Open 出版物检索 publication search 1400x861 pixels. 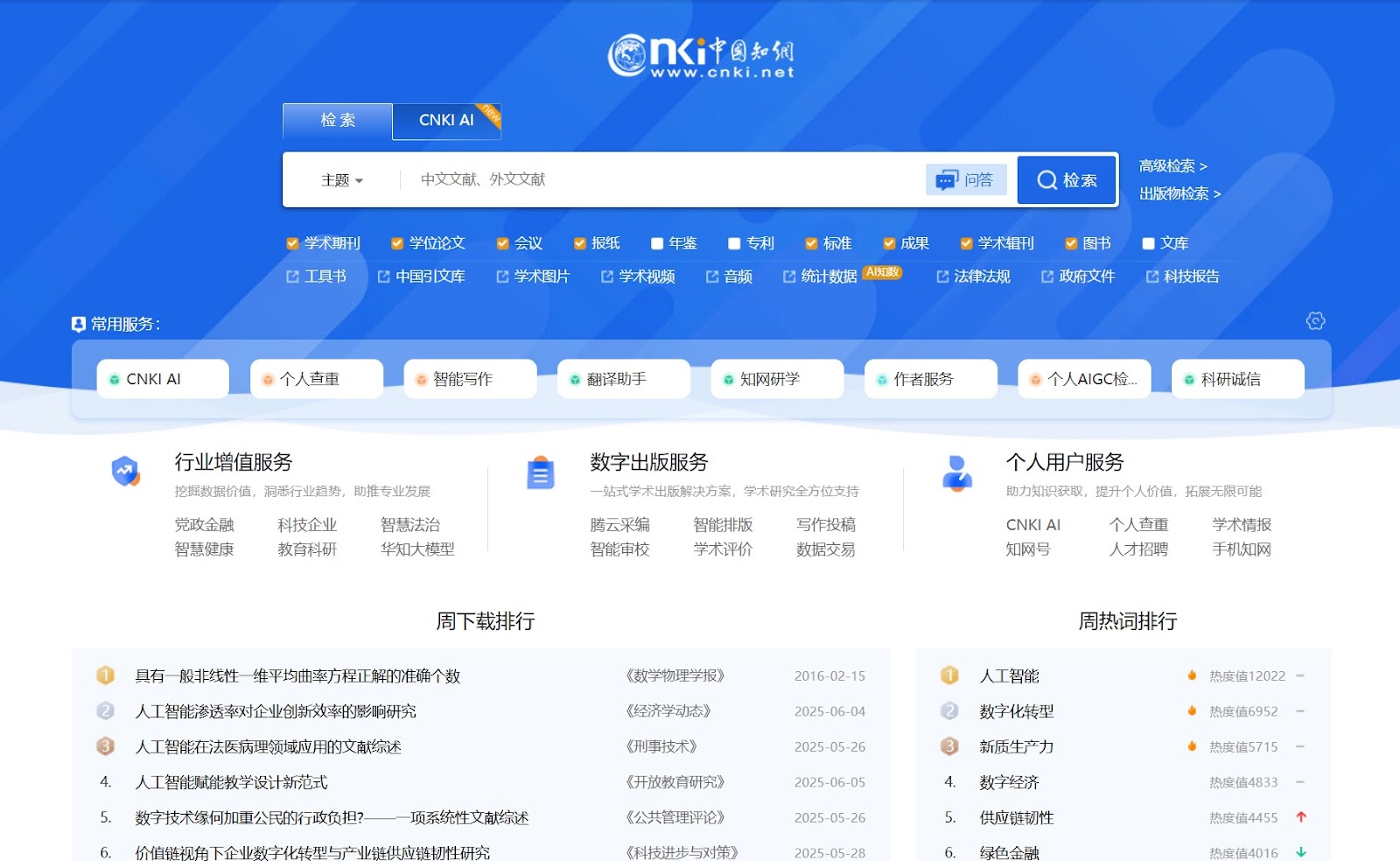[1179, 193]
